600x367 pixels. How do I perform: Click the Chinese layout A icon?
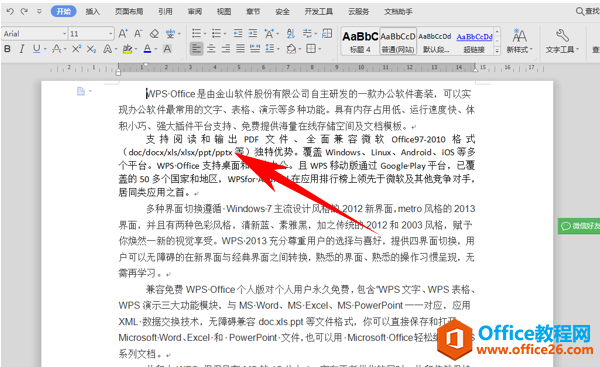point(269,34)
